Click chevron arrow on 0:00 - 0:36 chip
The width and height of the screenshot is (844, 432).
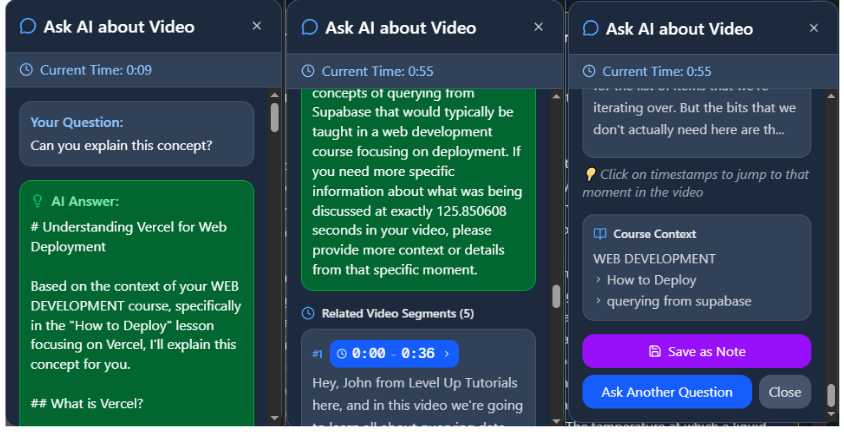click(447, 353)
